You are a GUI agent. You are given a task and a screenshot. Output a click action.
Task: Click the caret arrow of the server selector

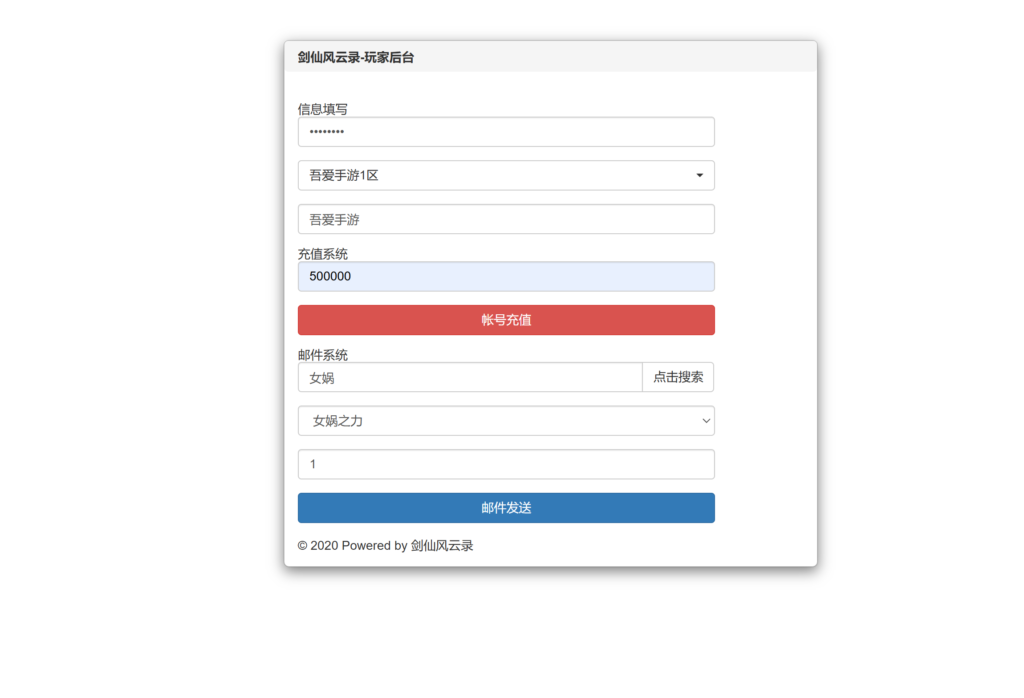coord(699,176)
